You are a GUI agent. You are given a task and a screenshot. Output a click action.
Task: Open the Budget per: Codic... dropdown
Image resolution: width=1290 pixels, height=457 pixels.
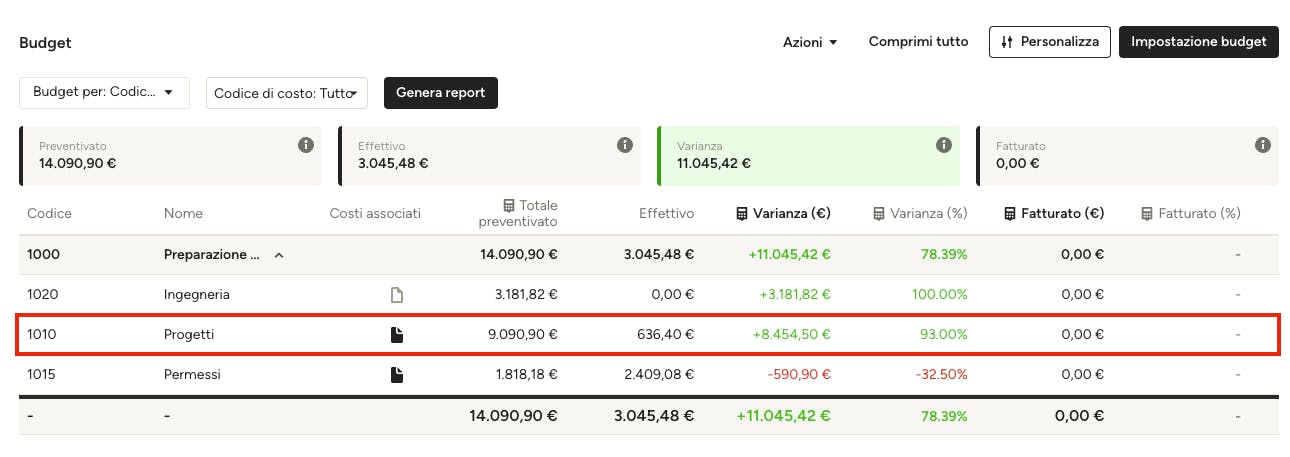click(x=104, y=92)
